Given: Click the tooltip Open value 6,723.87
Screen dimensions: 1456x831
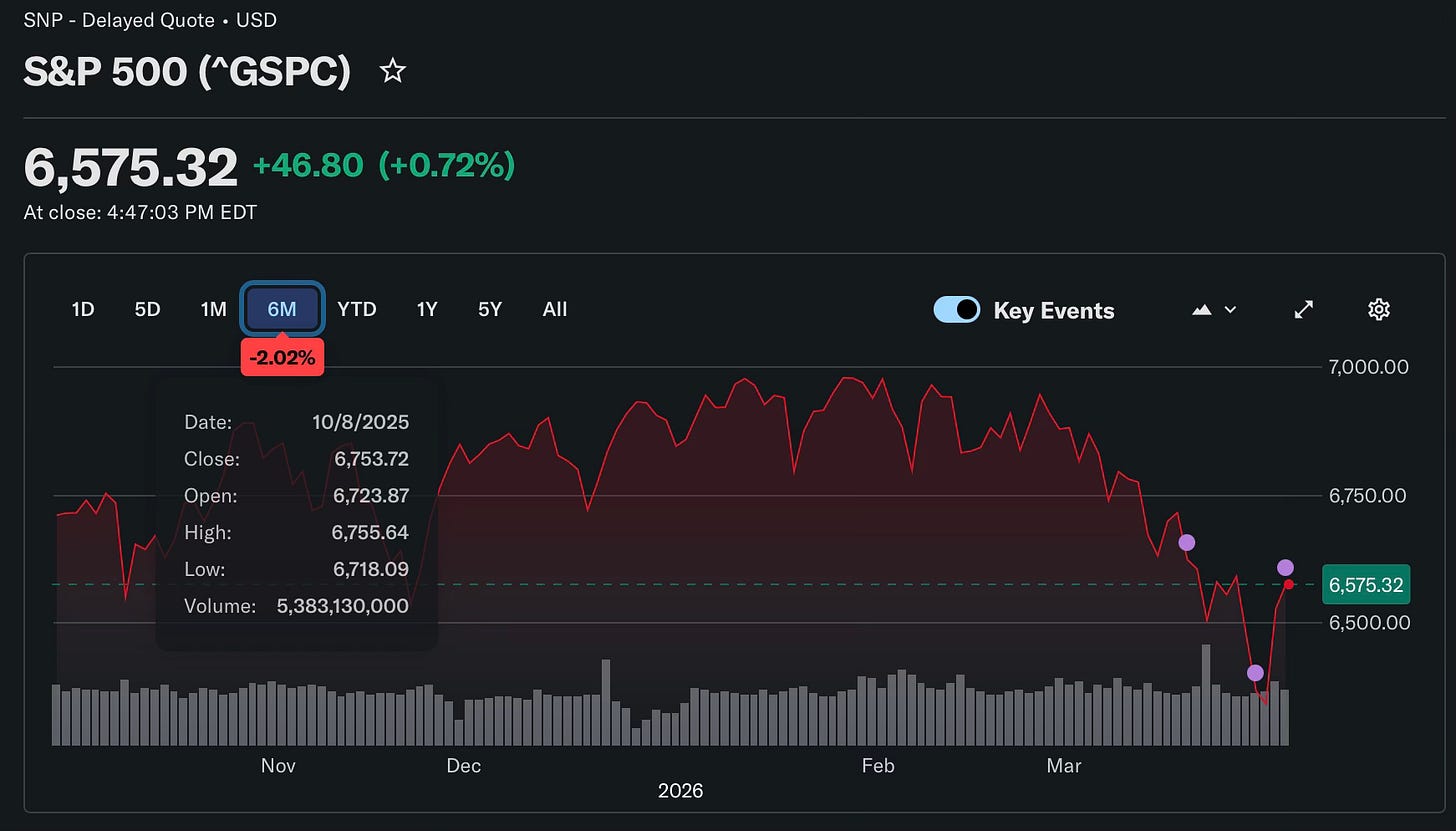Looking at the screenshot, I should pyautogui.click(x=371, y=496).
